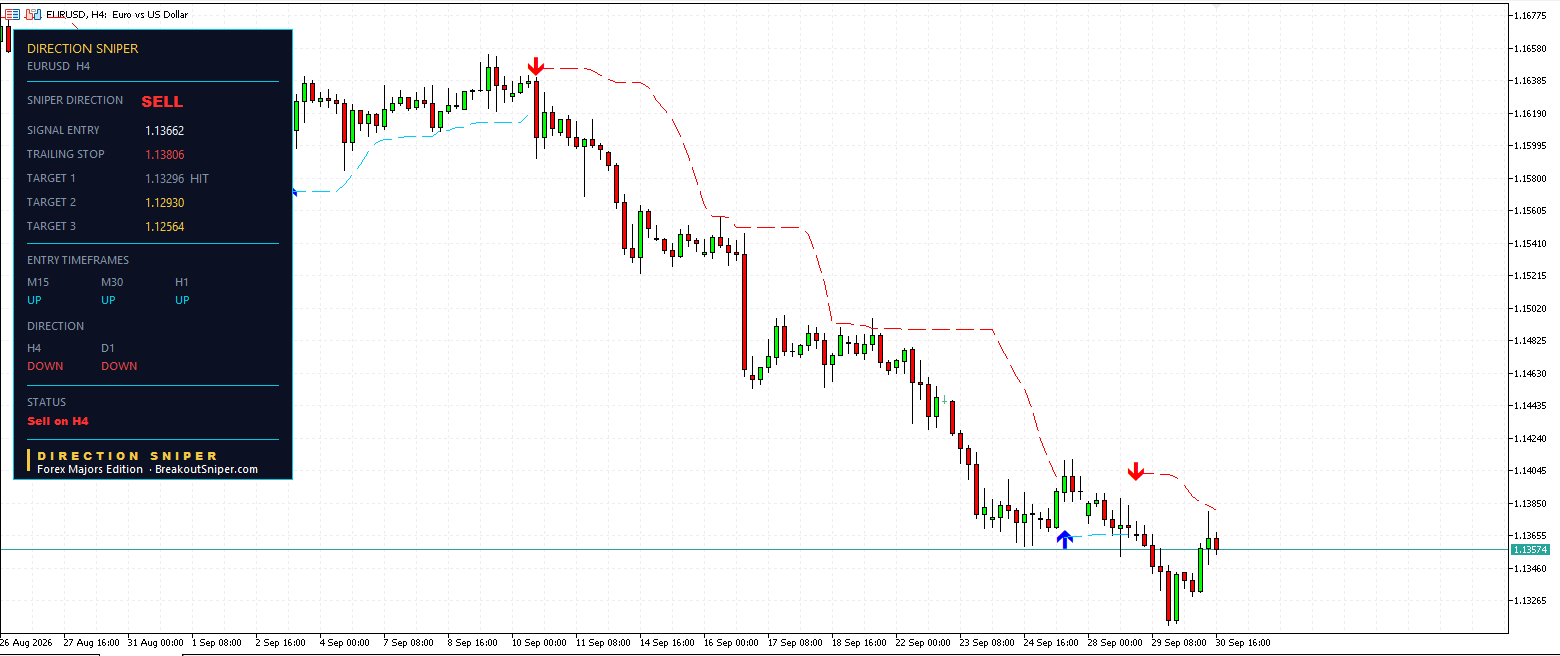
Task: Select the signal entry value 1.13662
Action: tap(165, 131)
